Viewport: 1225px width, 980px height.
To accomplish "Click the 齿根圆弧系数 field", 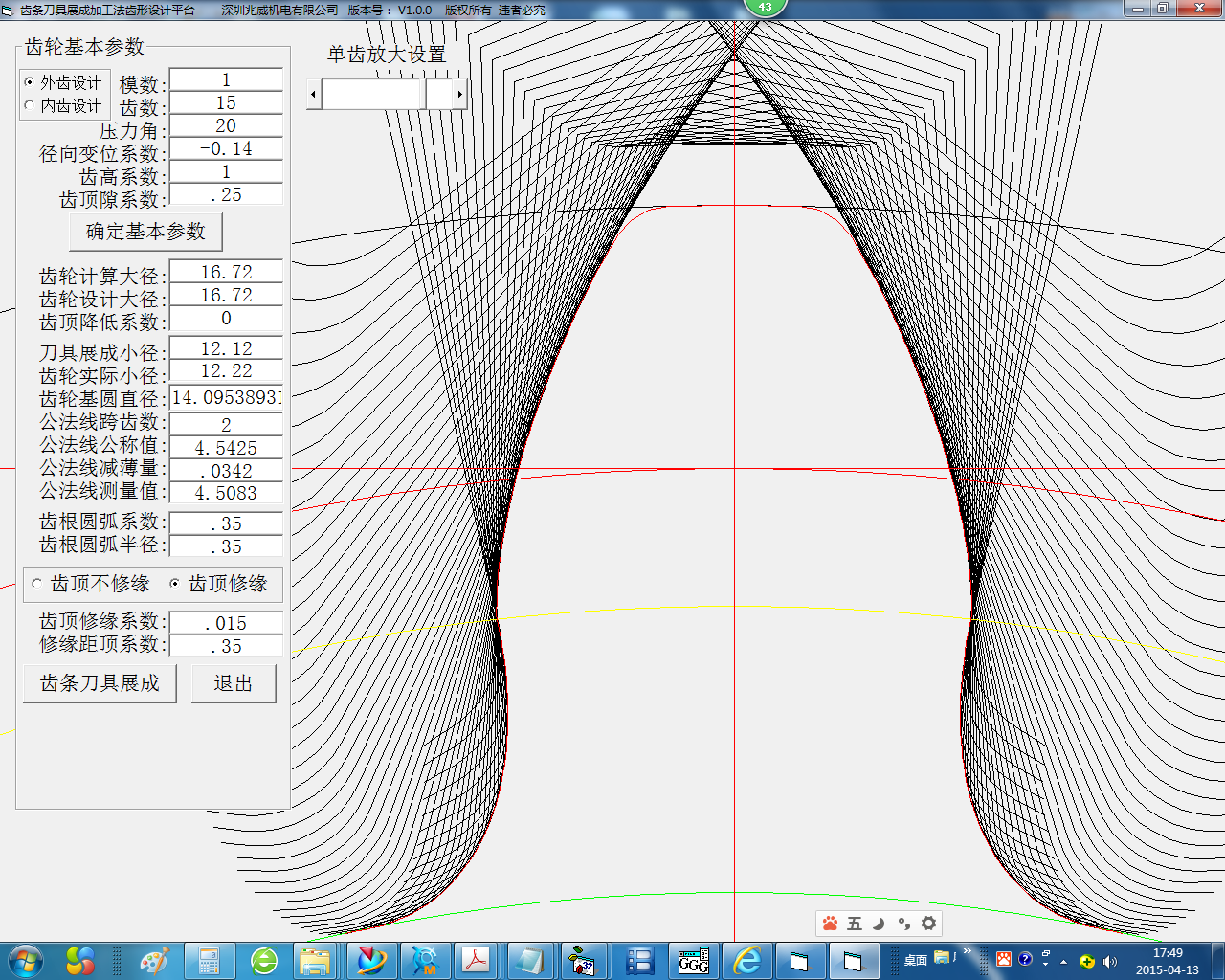I will pyautogui.click(x=226, y=523).
